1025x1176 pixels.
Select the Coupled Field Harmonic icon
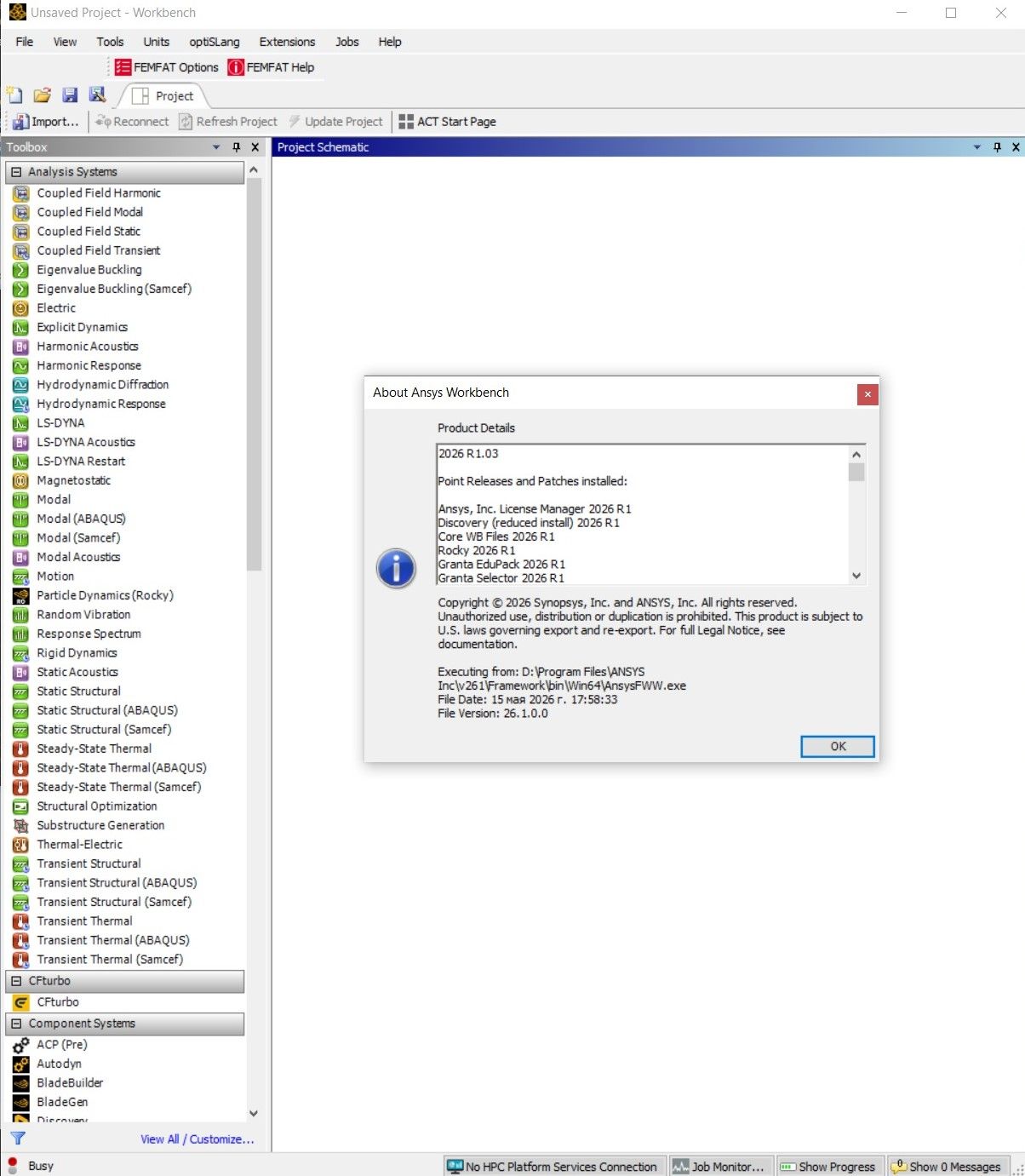tap(21, 193)
